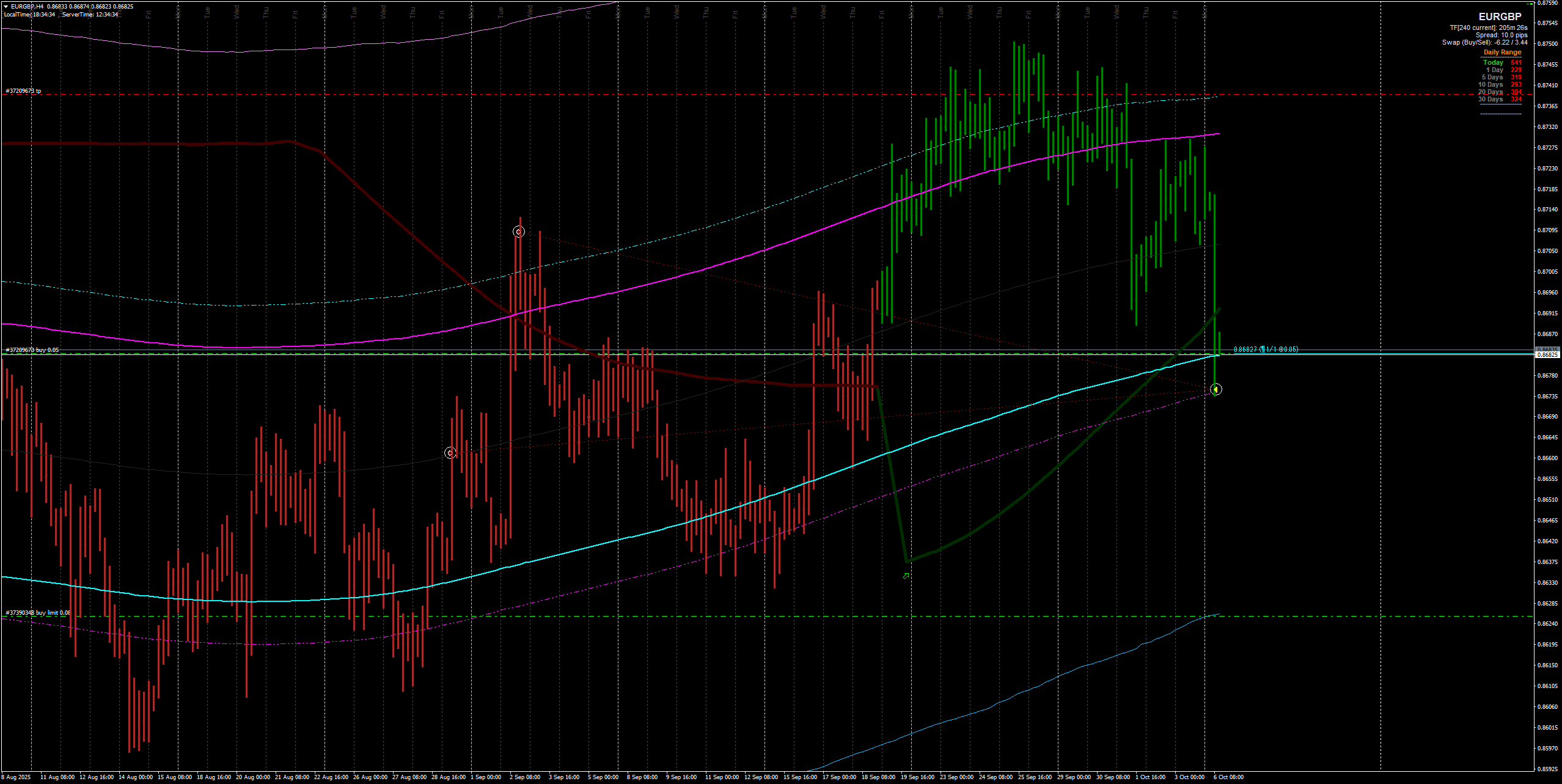This screenshot has height=784, width=1562.
Task: Click the 0.87500 level on the price scale
Action: [x=1548, y=44]
